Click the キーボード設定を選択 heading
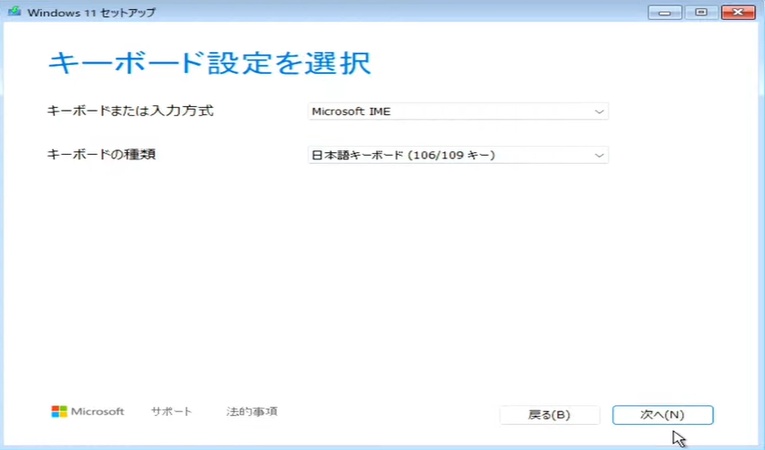This screenshot has width=765, height=450. click(x=209, y=63)
